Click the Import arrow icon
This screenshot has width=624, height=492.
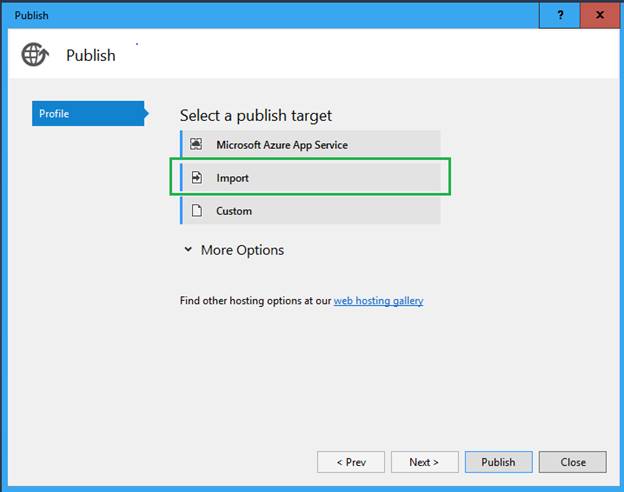196,178
